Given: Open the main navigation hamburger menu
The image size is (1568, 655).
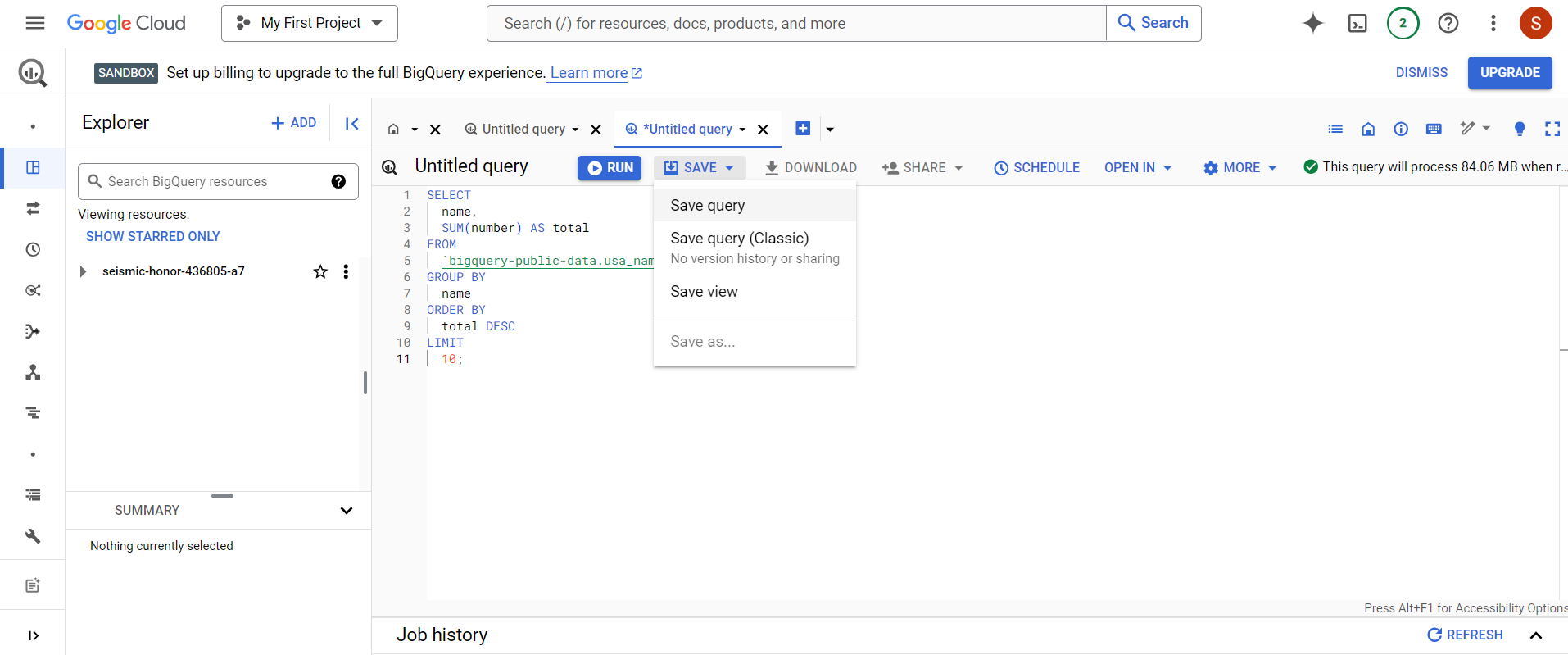Looking at the screenshot, I should click(x=35, y=23).
